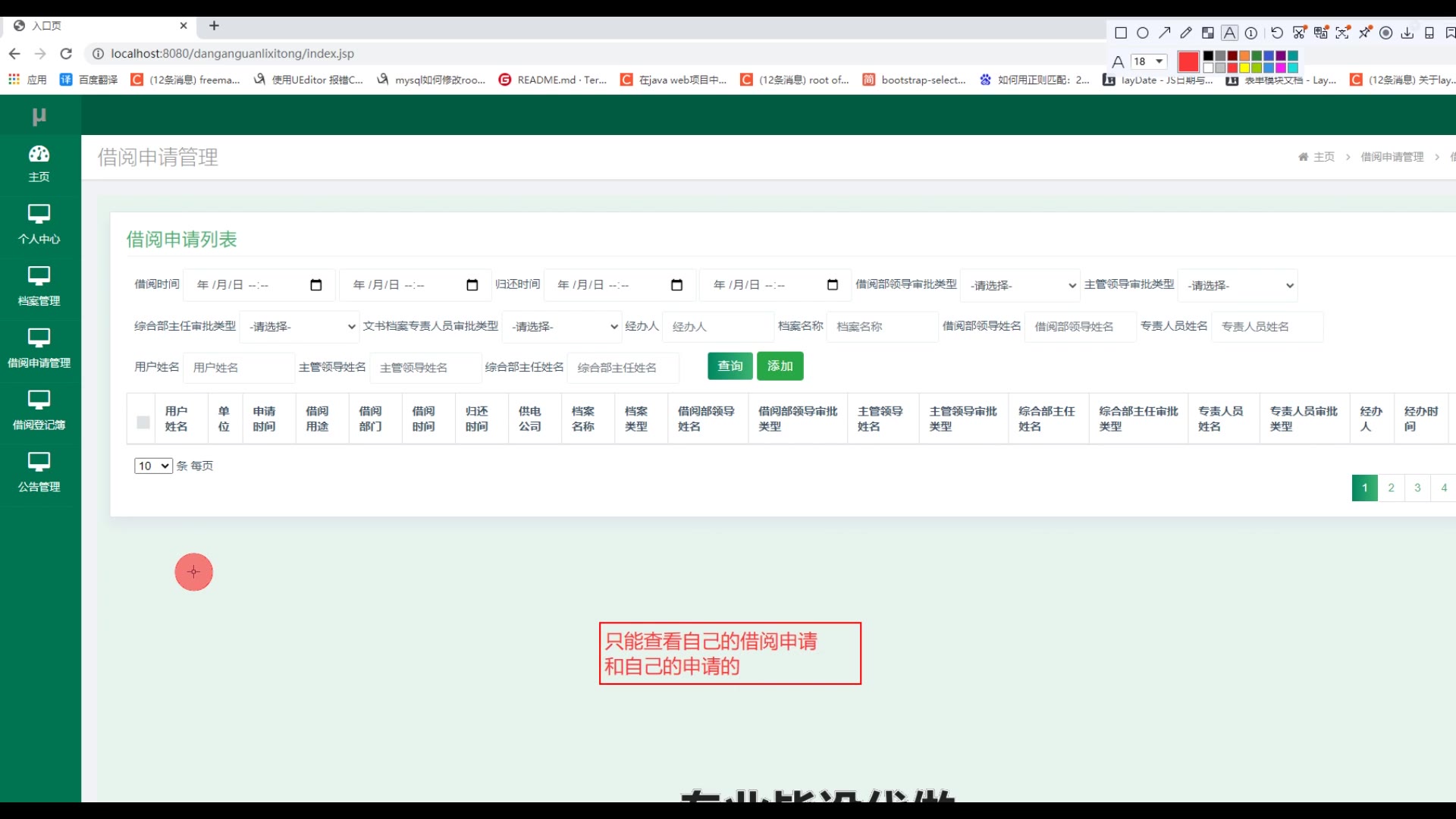Select the arrow drawing tool
This screenshot has height=819, width=1456.
click(x=1165, y=33)
